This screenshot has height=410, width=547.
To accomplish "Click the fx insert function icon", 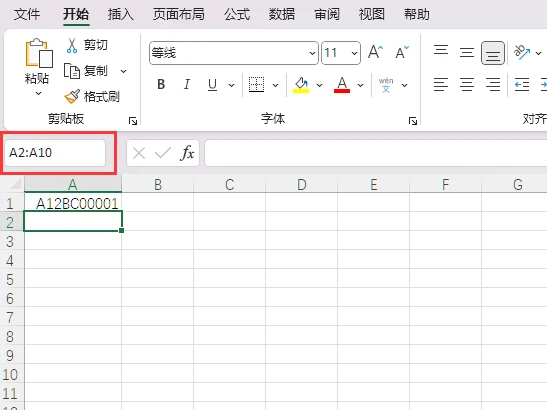I will click(187, 153).
